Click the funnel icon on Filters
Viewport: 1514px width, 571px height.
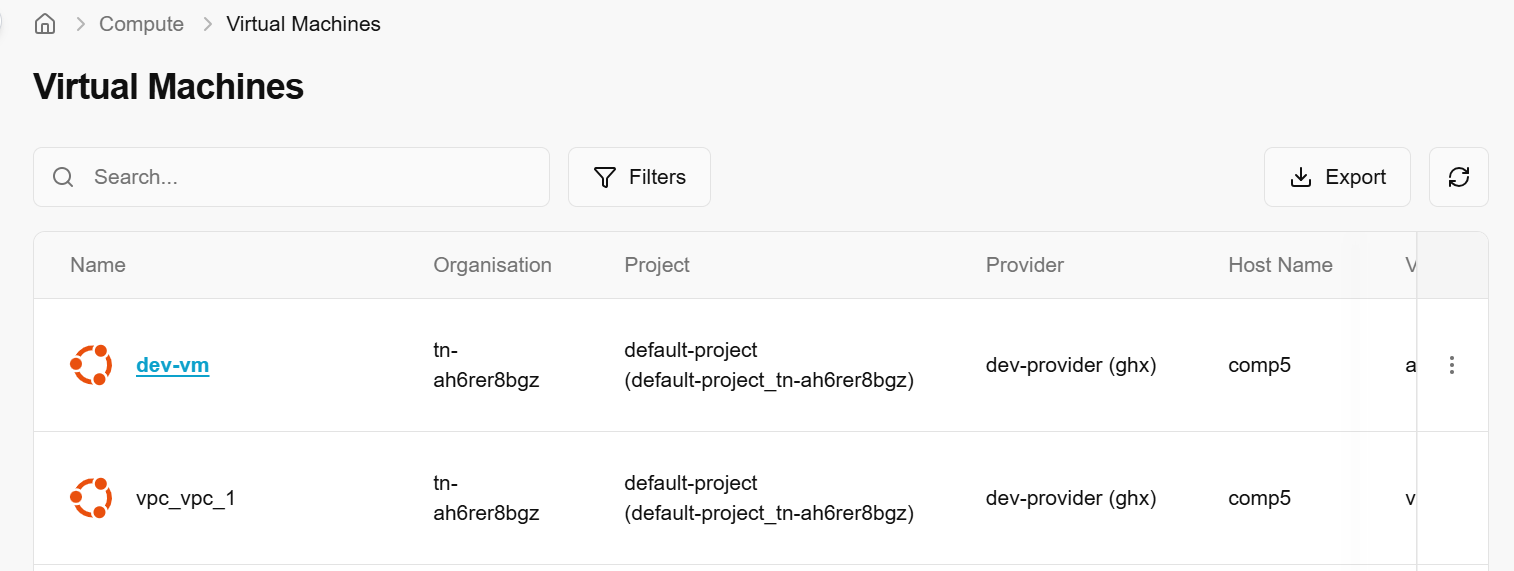605,177
